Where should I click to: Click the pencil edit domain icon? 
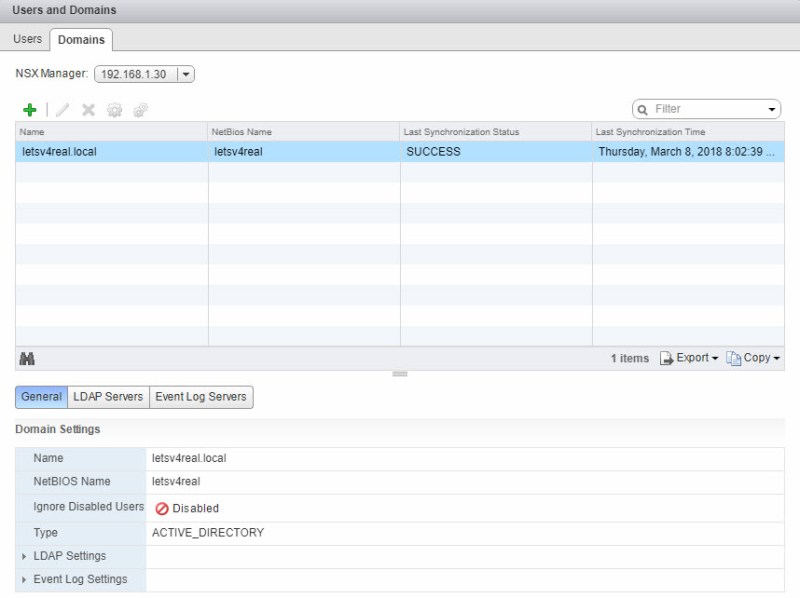[x=63, y=110]
